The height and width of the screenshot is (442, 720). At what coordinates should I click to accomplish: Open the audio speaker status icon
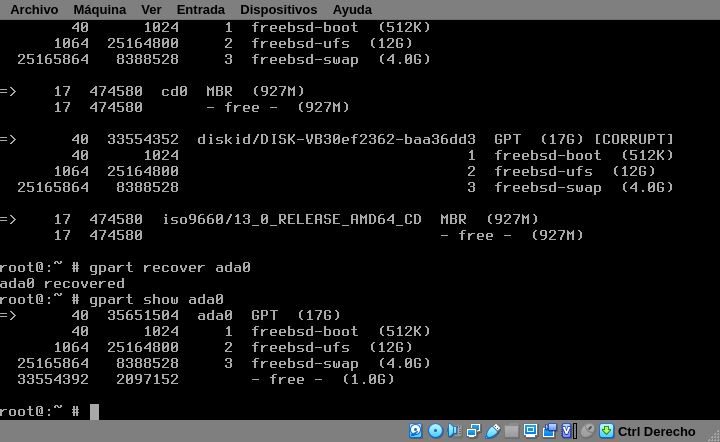pos(454,431)
